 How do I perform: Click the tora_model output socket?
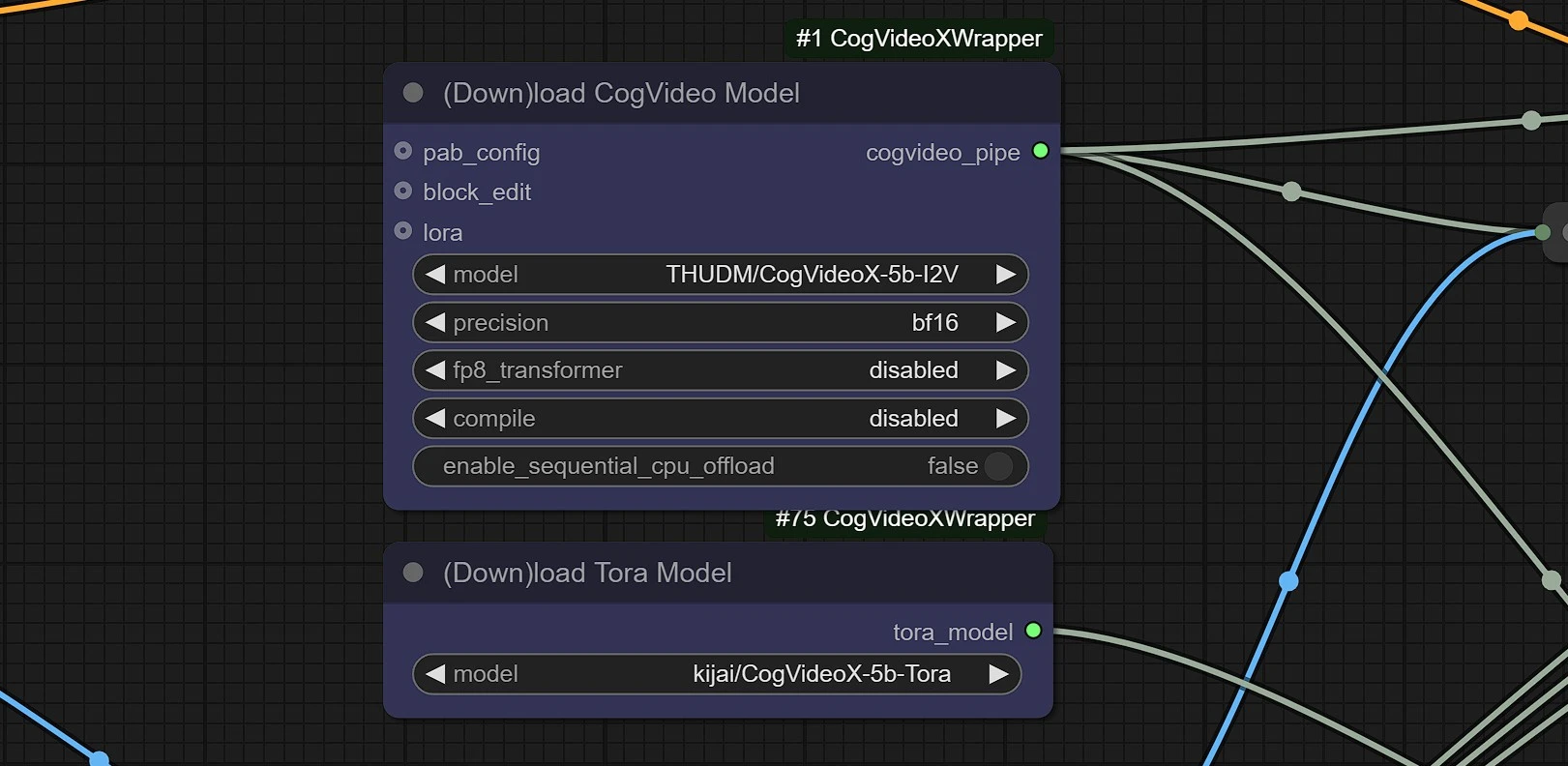coord(1033,631)
